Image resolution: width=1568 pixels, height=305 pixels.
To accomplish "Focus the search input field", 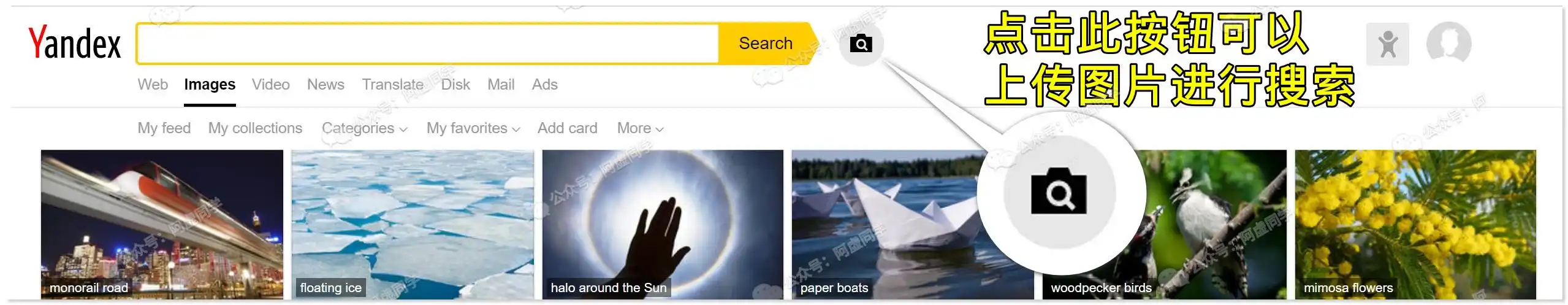I will (x=427, y=44).
